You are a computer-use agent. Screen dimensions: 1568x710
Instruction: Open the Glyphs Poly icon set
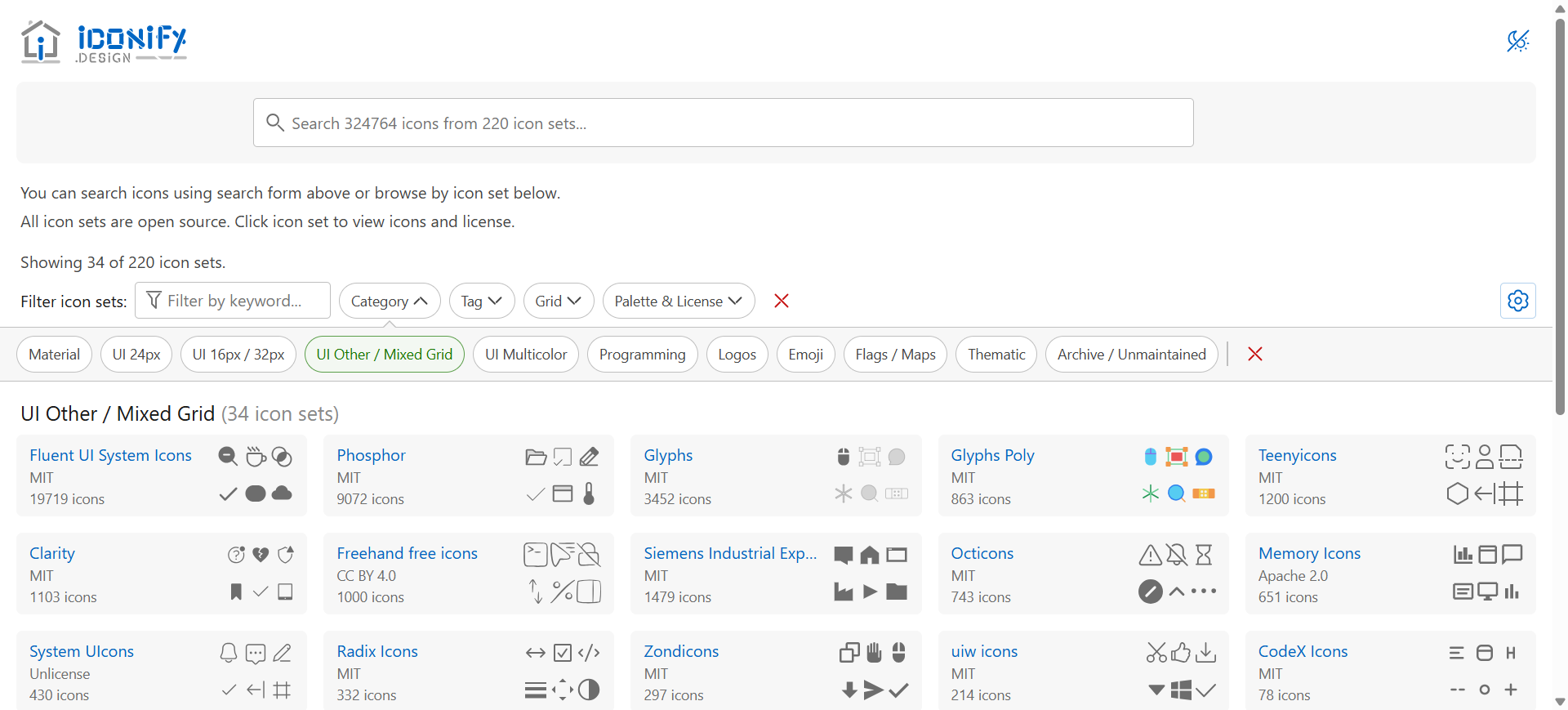click(992, 455)
